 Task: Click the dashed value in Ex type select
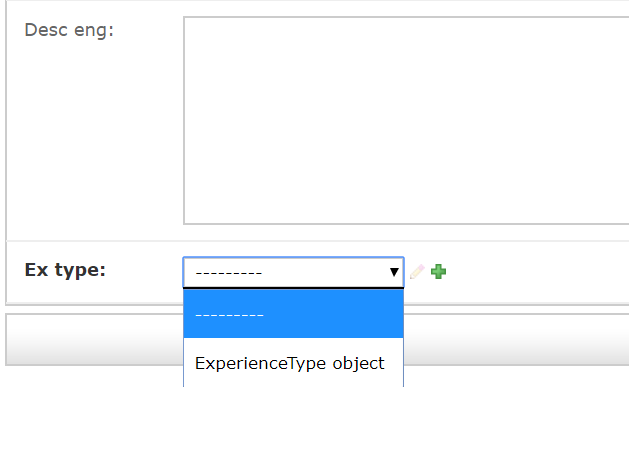[229, 274]
